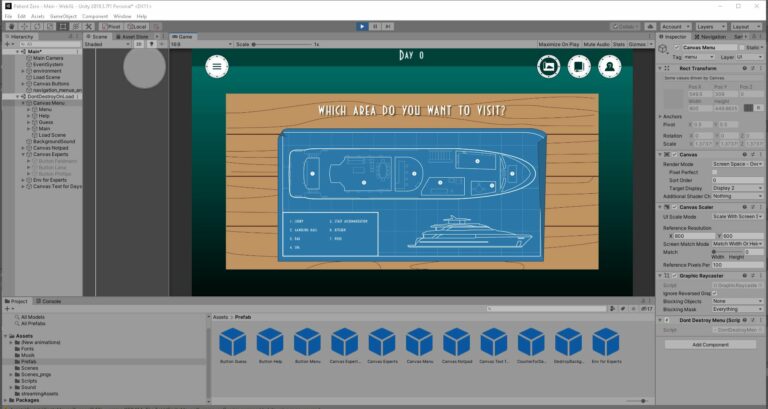This screenshot has width=768, height=409.
Task: Switch to the Scene tab
Action: 99,36
